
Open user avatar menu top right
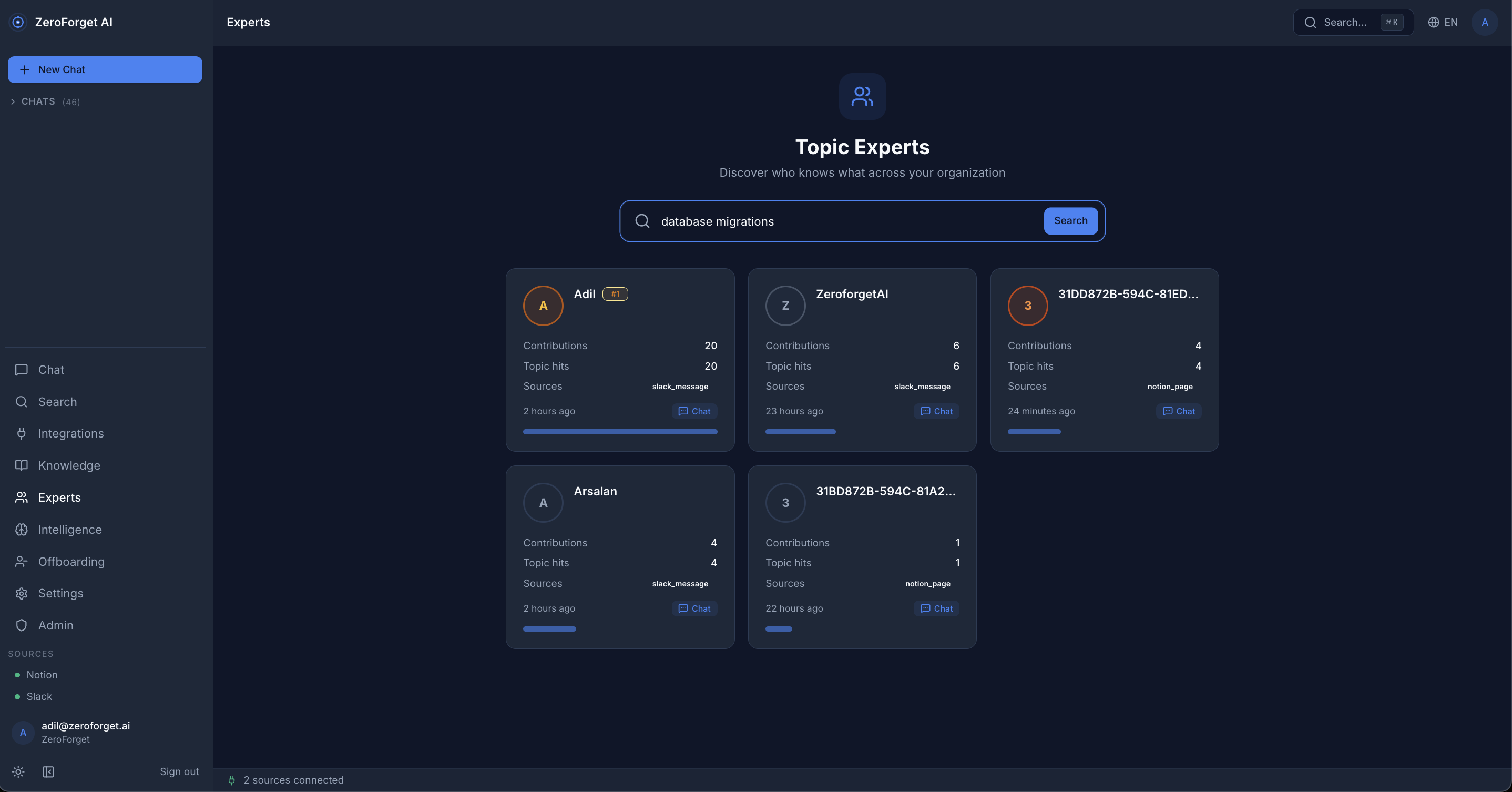[x=1485, y=22]
